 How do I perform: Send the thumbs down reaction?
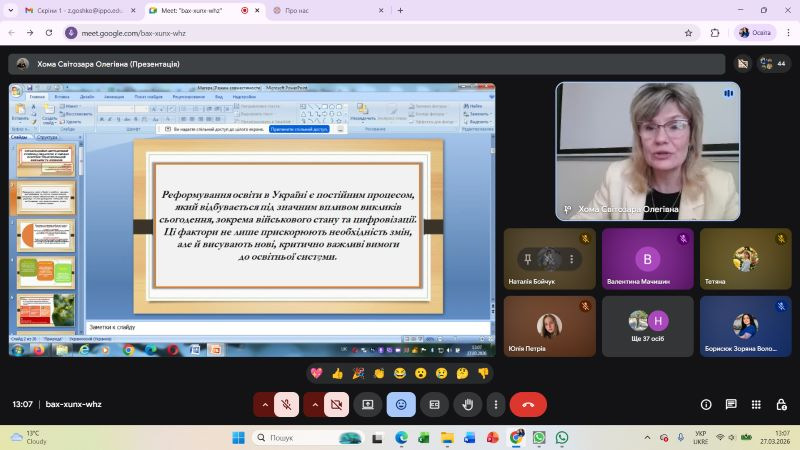tap(483, 373)
